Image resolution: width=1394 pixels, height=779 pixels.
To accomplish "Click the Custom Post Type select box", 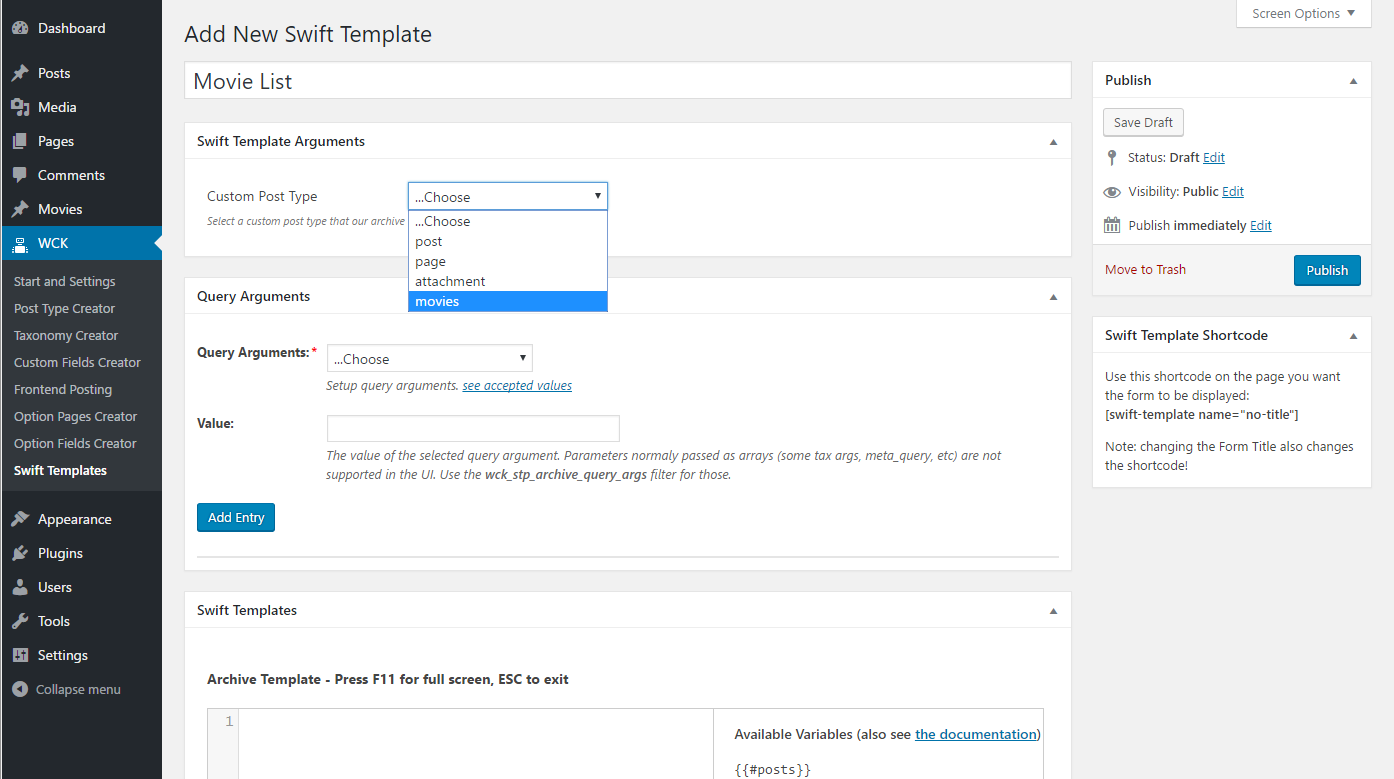I will point(508,196).
